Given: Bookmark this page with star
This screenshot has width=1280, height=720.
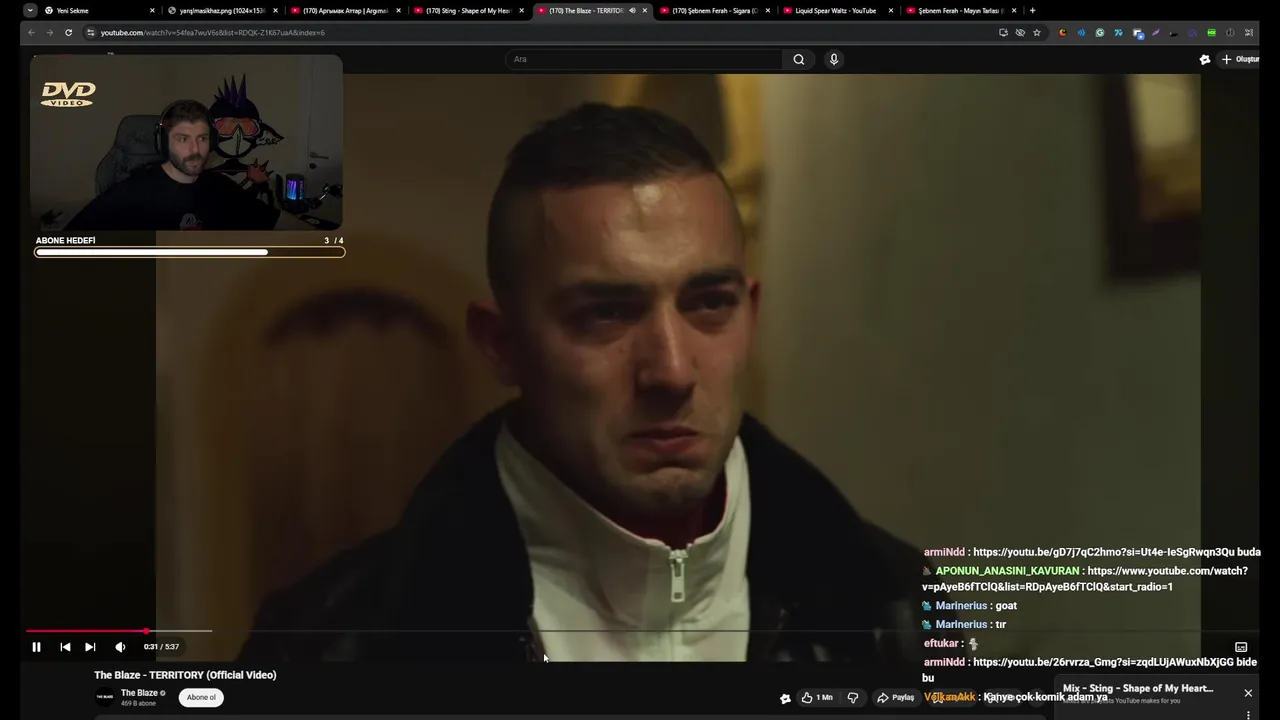Looking at the screenshot, I should coord(1037,32).
